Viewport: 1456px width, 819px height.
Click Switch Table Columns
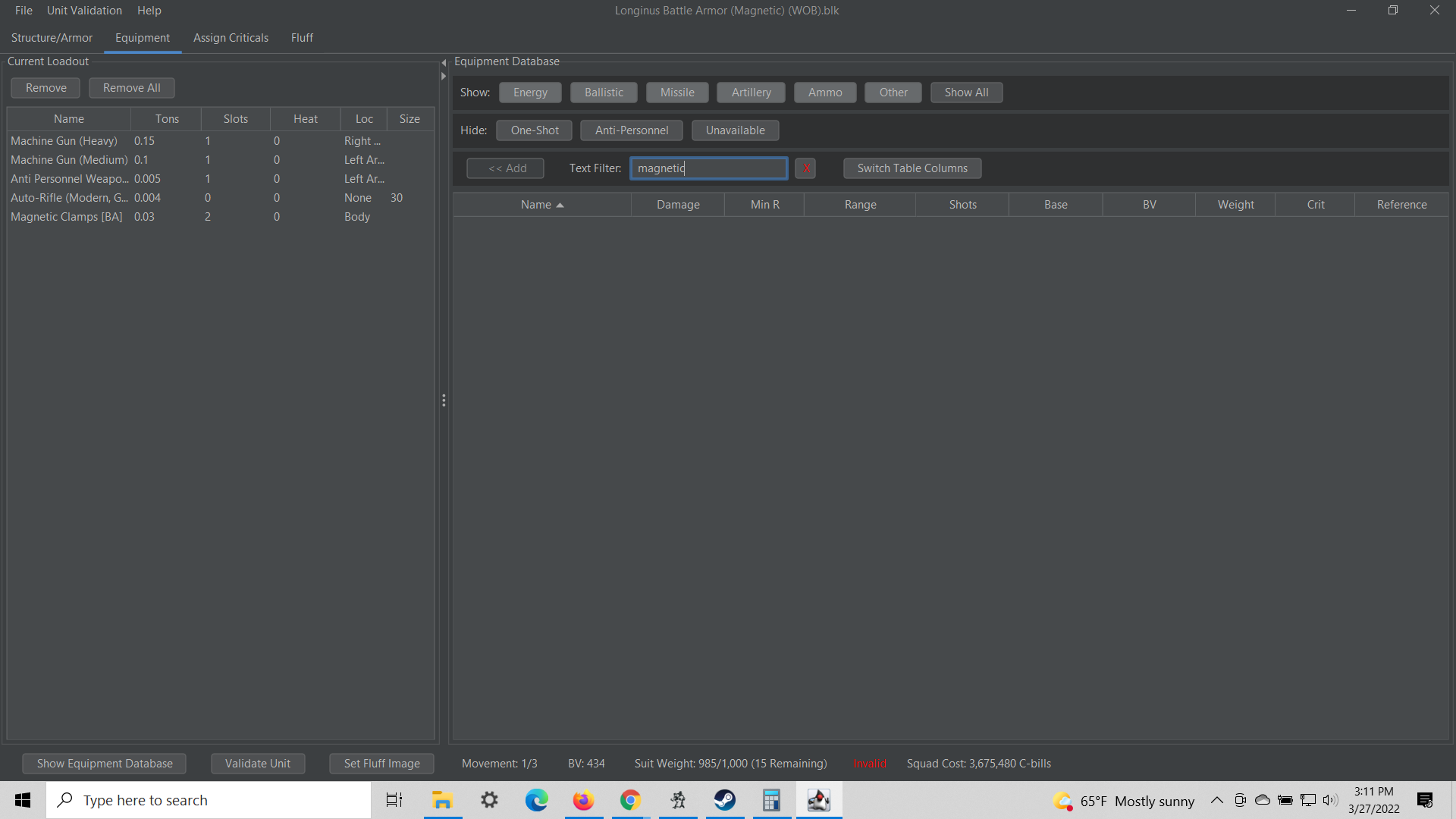(x=912, y=168)
